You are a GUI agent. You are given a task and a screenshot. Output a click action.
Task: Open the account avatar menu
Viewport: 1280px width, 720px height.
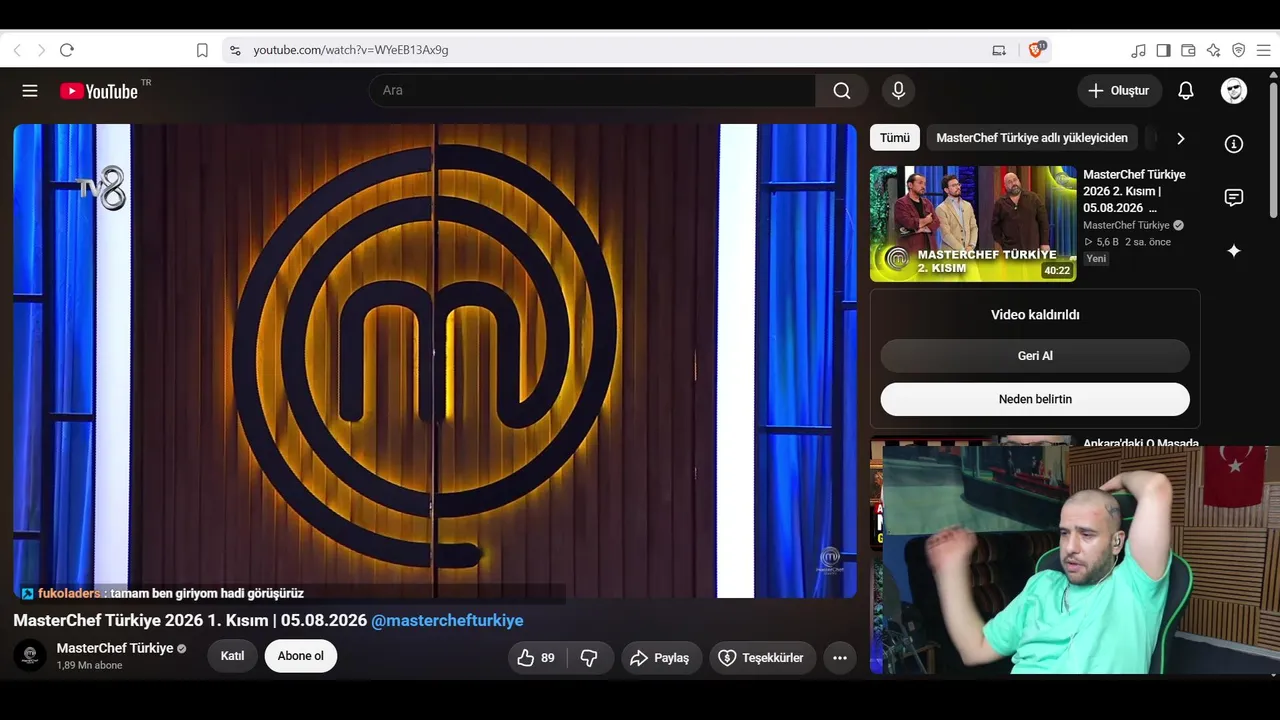pyautogui.click(x=1234, y=91)
